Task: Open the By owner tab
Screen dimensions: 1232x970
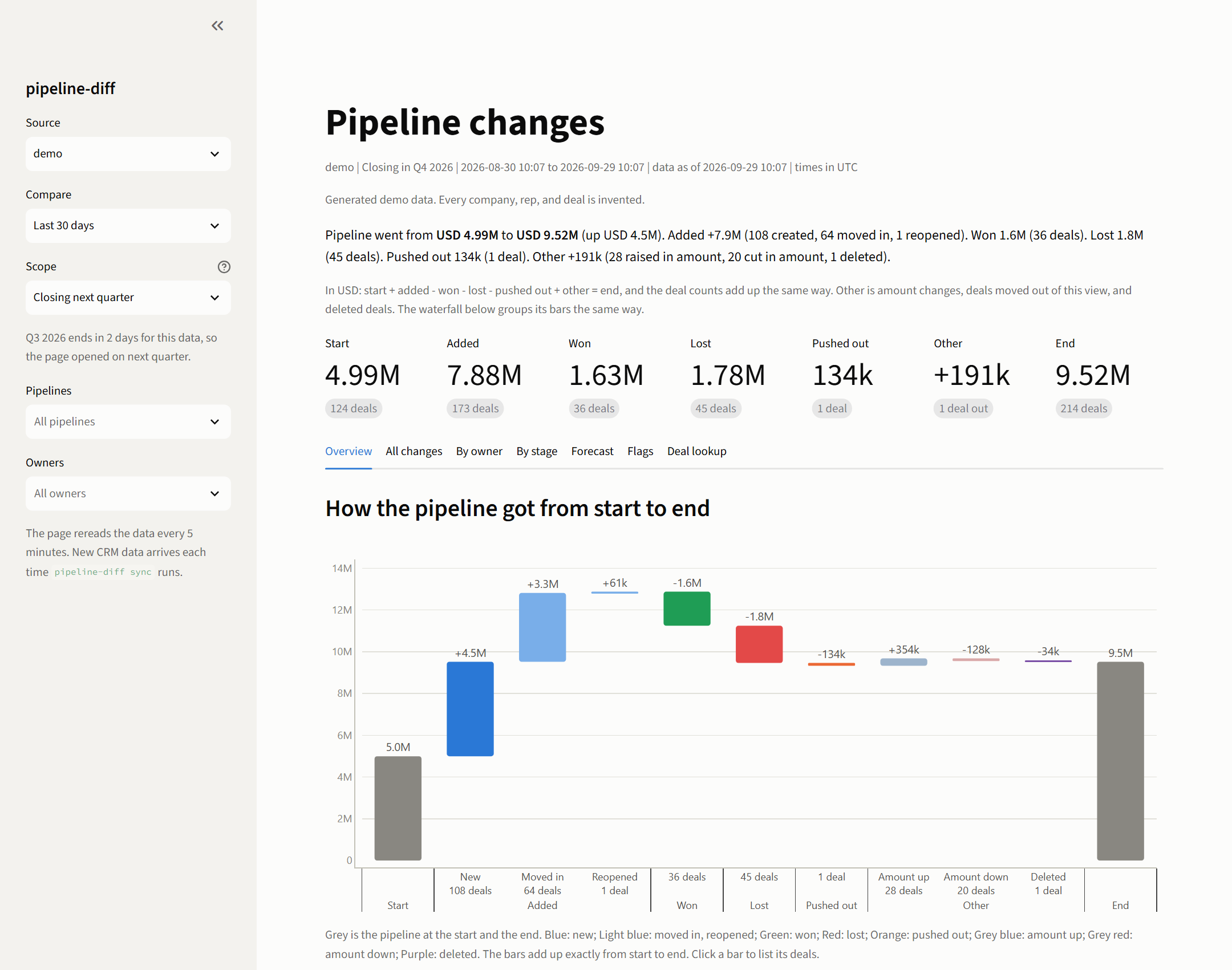Action: pos(479,452)
